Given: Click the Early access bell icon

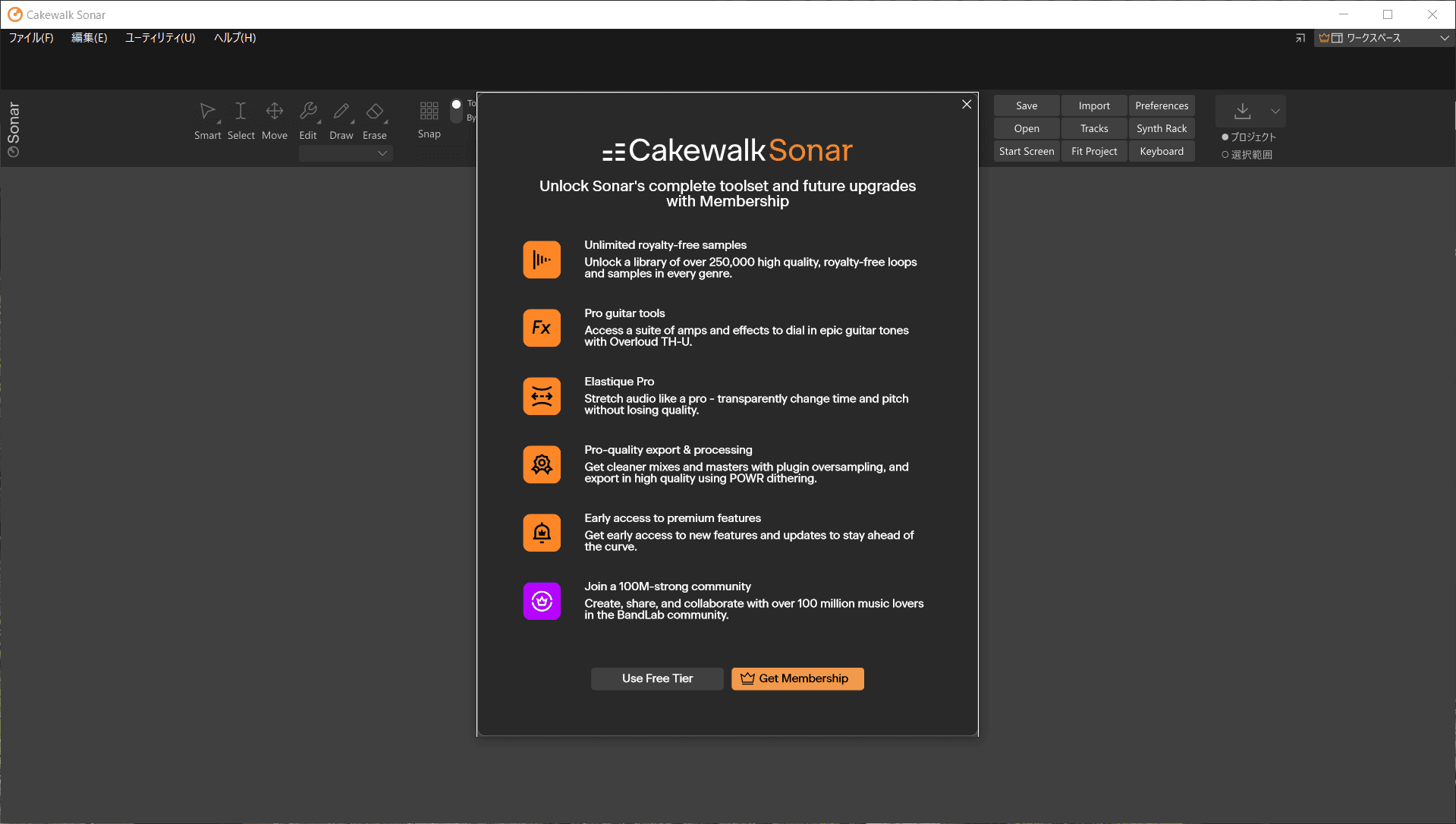Looking at the screenshot, I should click(542, 533).
